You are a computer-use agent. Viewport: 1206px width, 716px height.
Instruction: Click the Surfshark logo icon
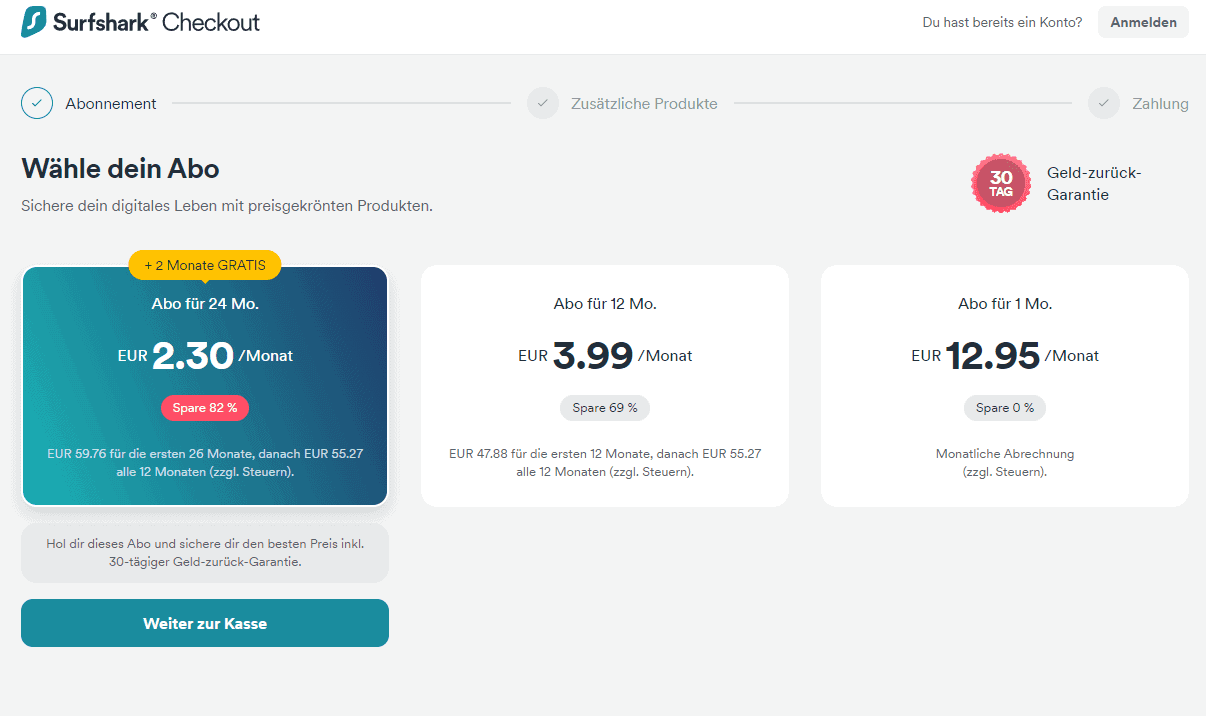pyautogui.click(x=35, y=22)
